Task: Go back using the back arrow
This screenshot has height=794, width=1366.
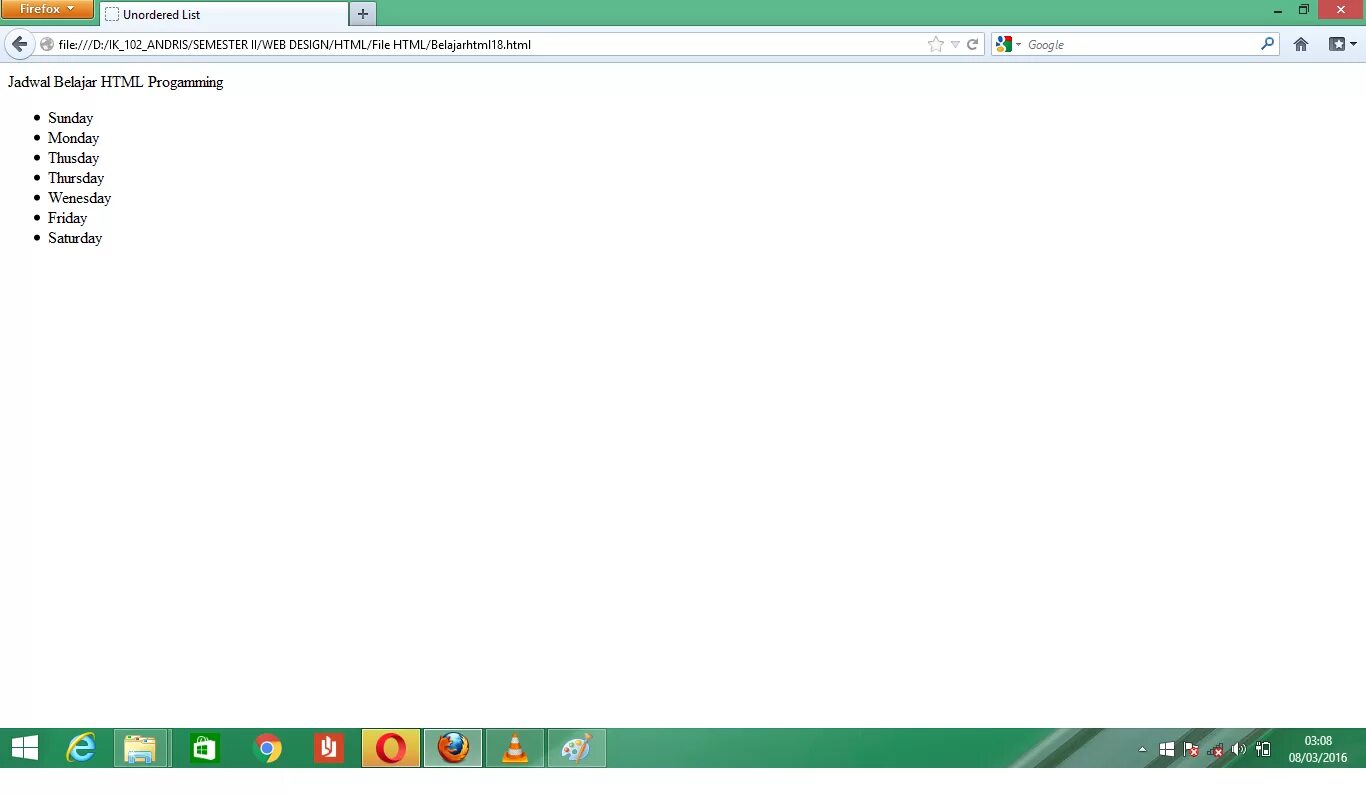Action: [x=19, y=44]
